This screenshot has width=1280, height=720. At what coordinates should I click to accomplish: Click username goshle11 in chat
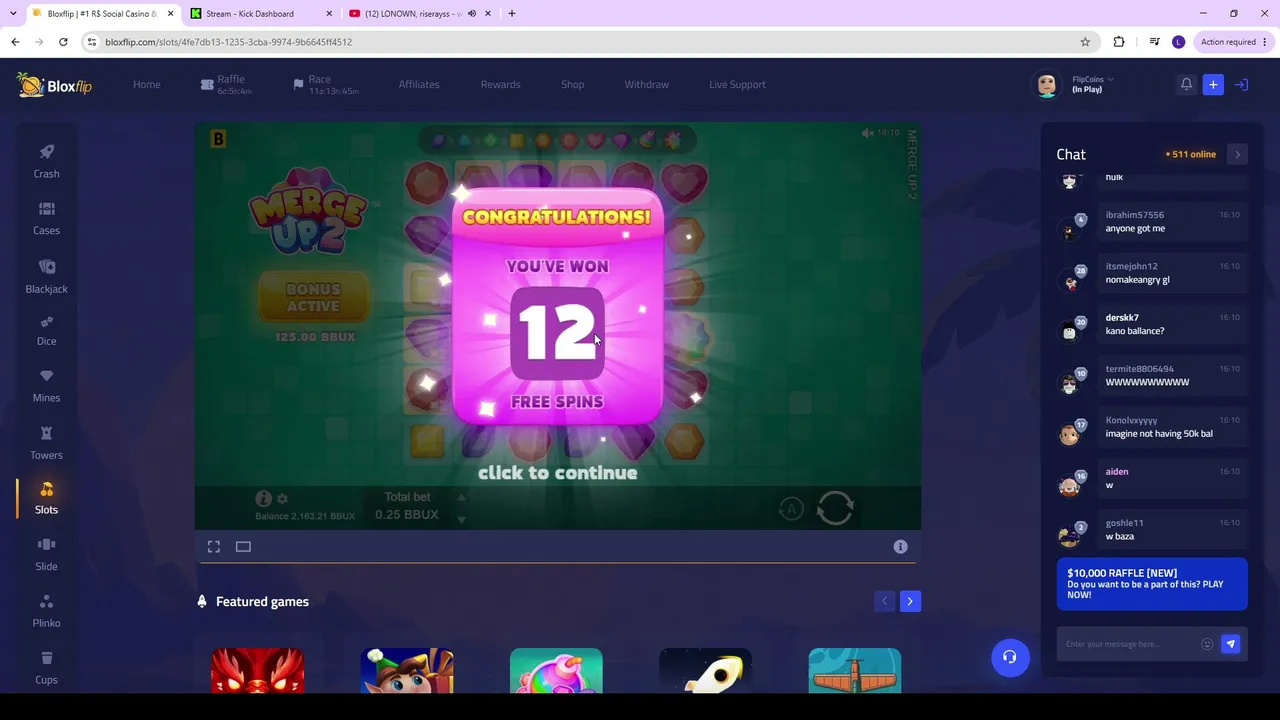pyautogui.click(x=1124, y=523)
